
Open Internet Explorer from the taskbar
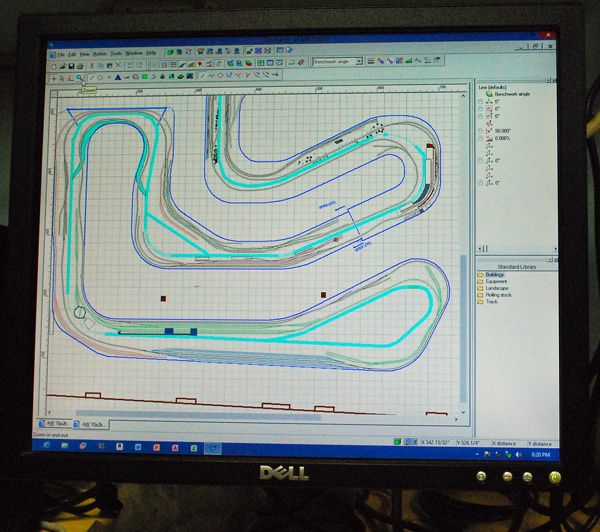[x=47, y=445]
